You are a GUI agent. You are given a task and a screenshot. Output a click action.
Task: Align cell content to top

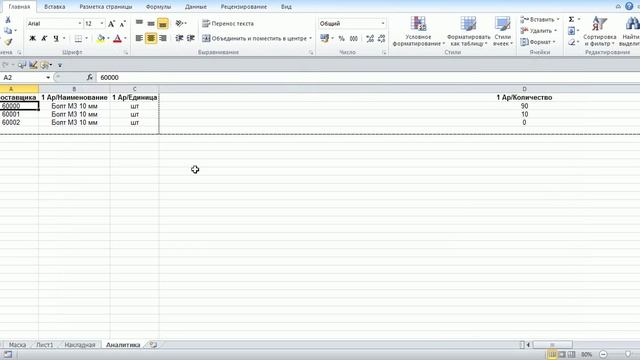click(x=139, y=24)
